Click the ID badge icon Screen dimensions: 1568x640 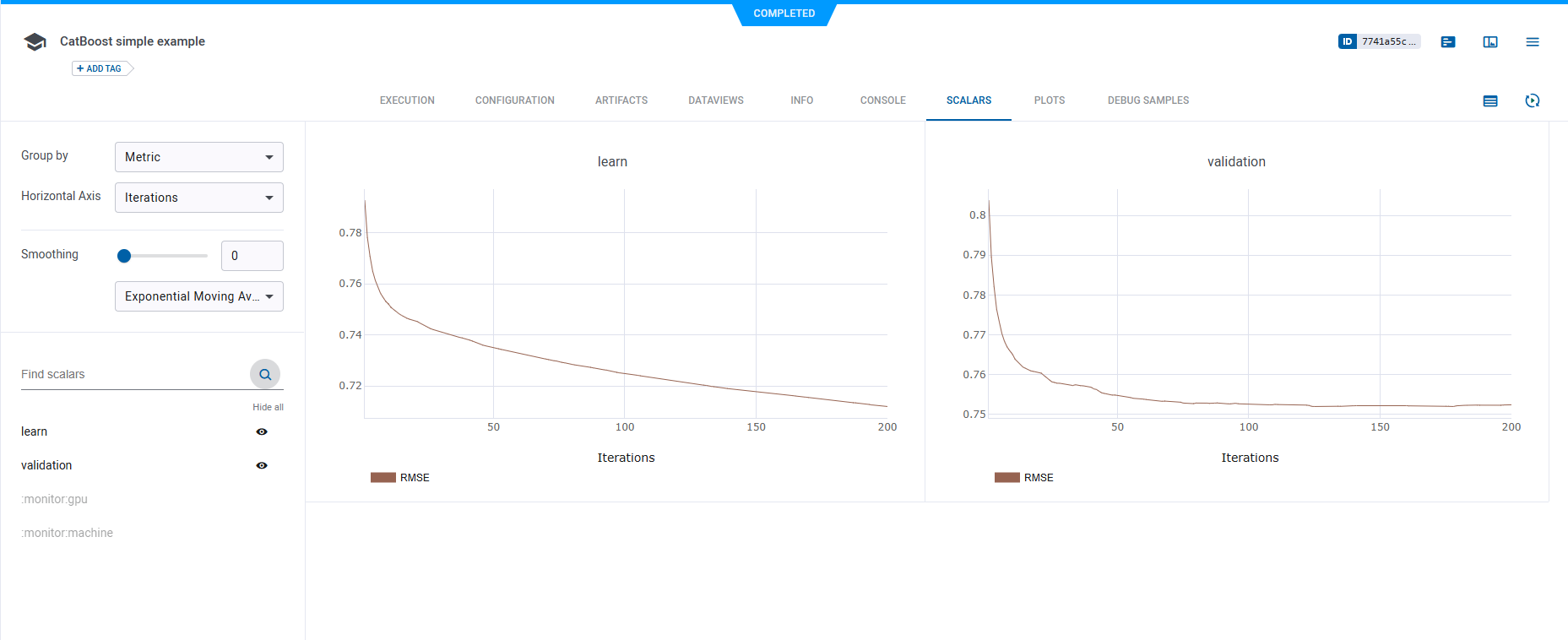coord(1347,41)
